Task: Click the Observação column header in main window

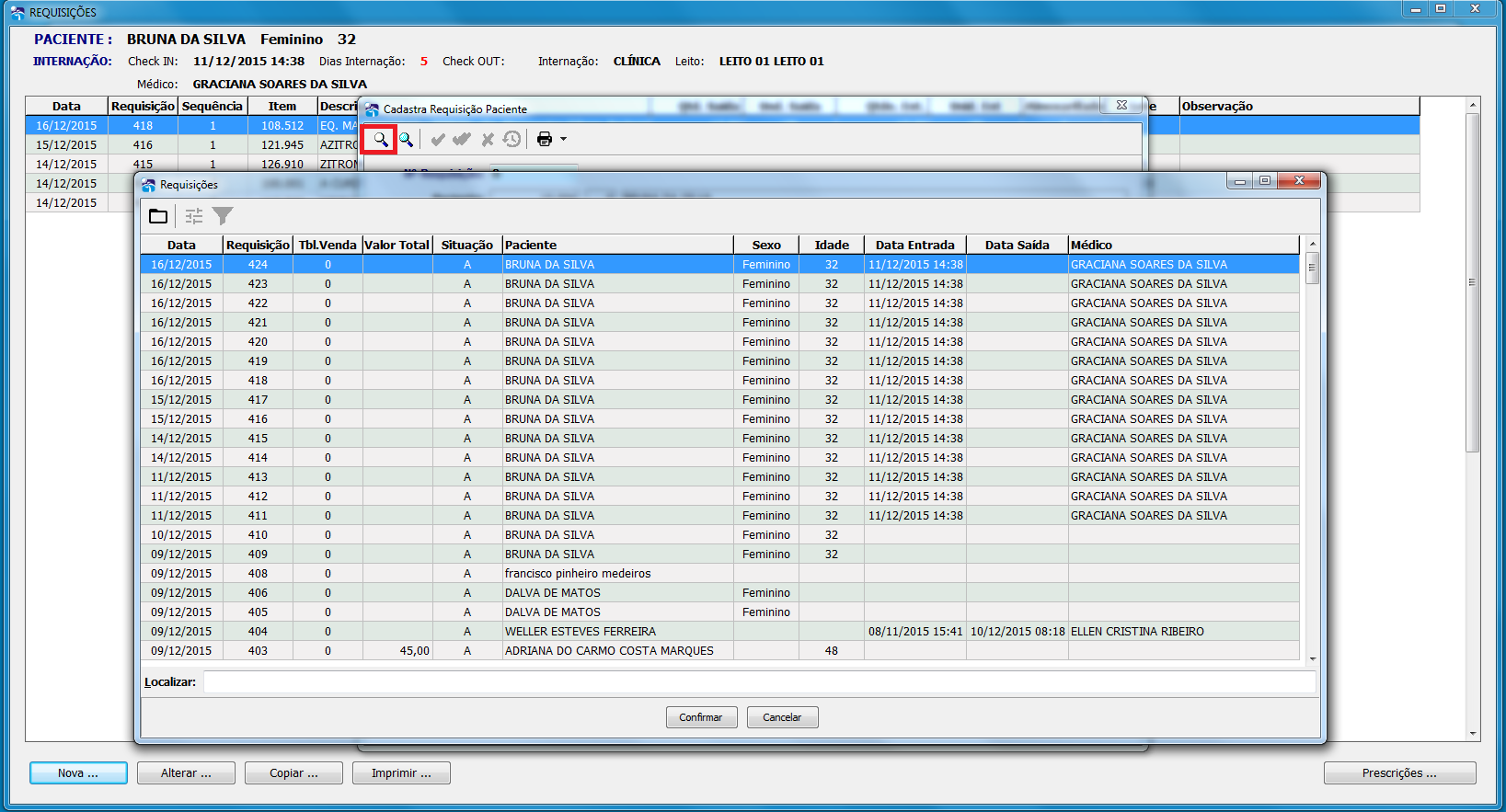Action: (1299, 107)
